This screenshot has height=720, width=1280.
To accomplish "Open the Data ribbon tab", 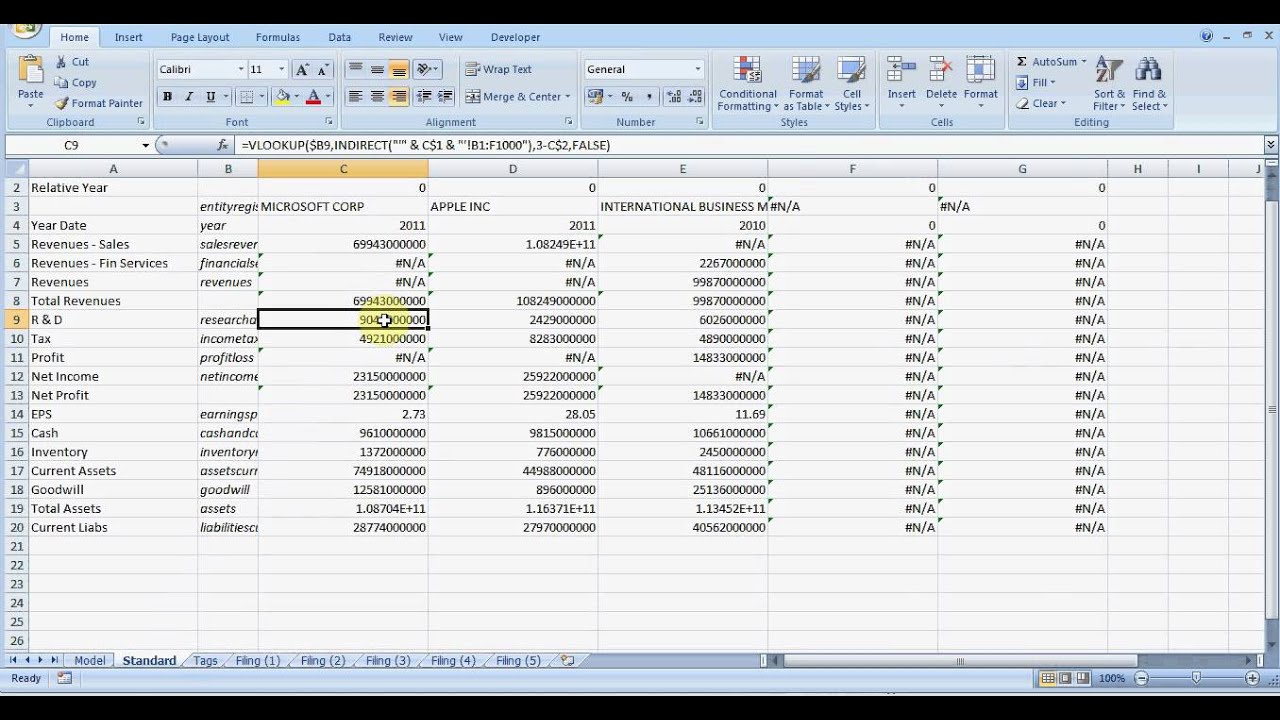I will point(340,37).
